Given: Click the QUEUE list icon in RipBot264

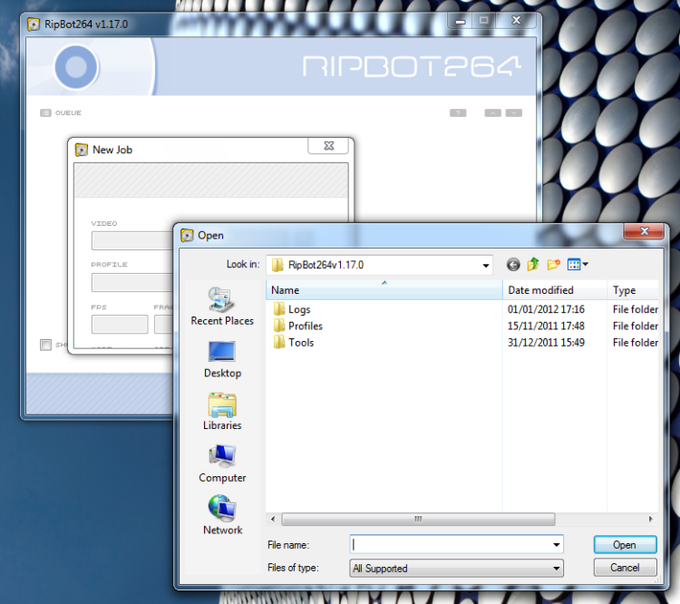Looking at the screenshot, I should [46, 113].
